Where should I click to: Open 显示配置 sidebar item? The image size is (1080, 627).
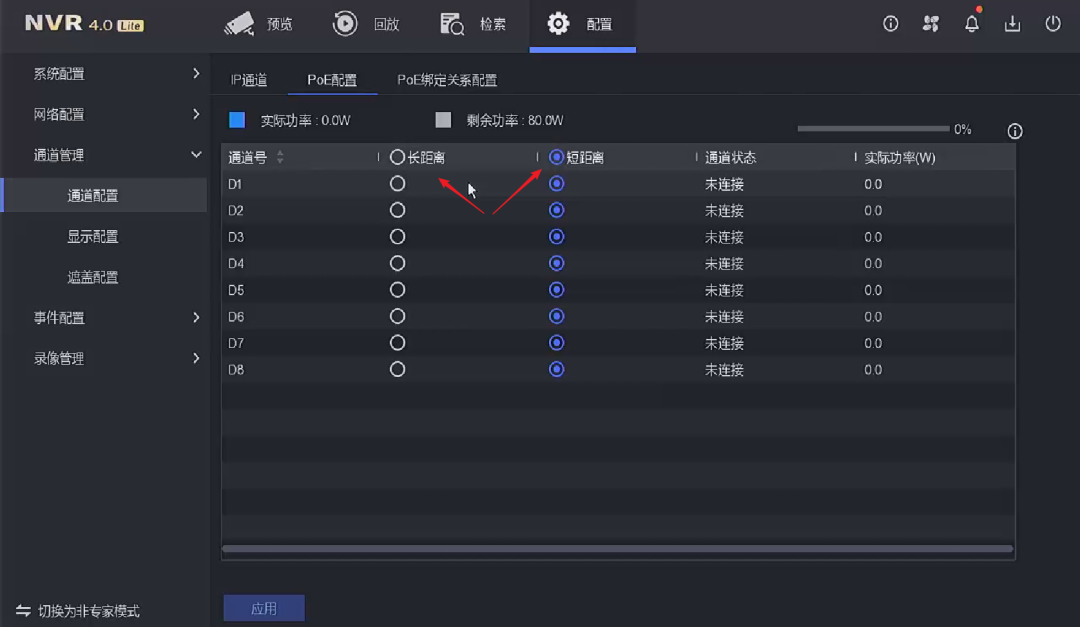coord(93,236)
